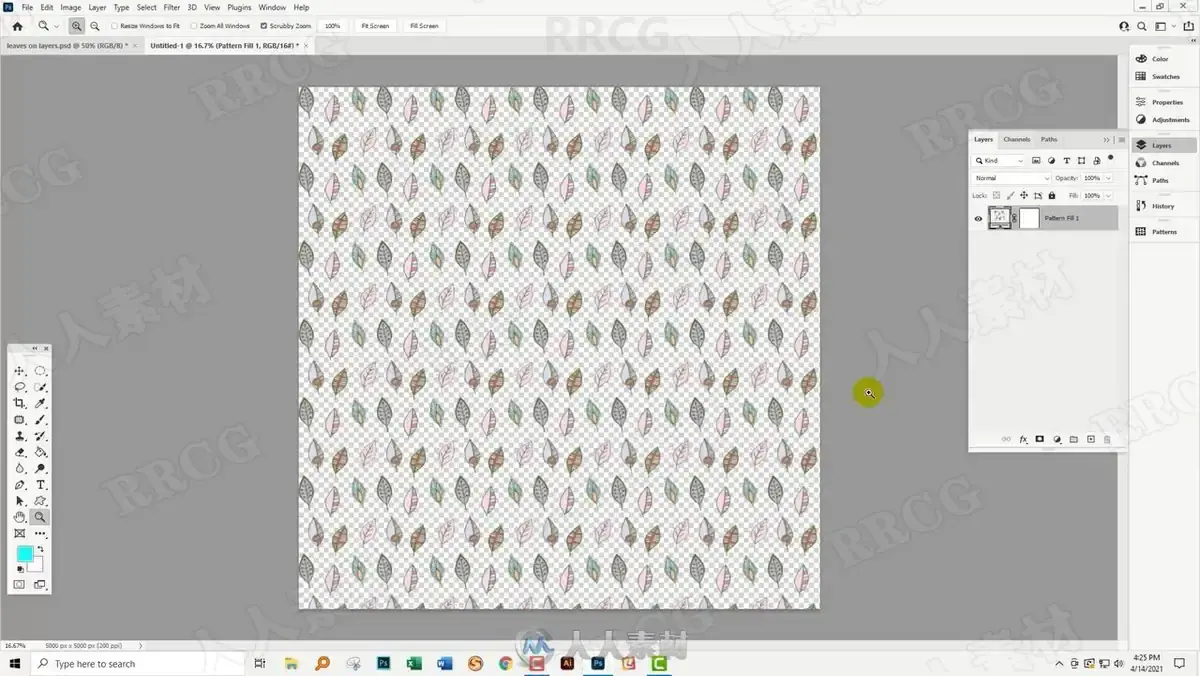
Task: Open the layer filter Kind dropdown
Action: [999, 160]
